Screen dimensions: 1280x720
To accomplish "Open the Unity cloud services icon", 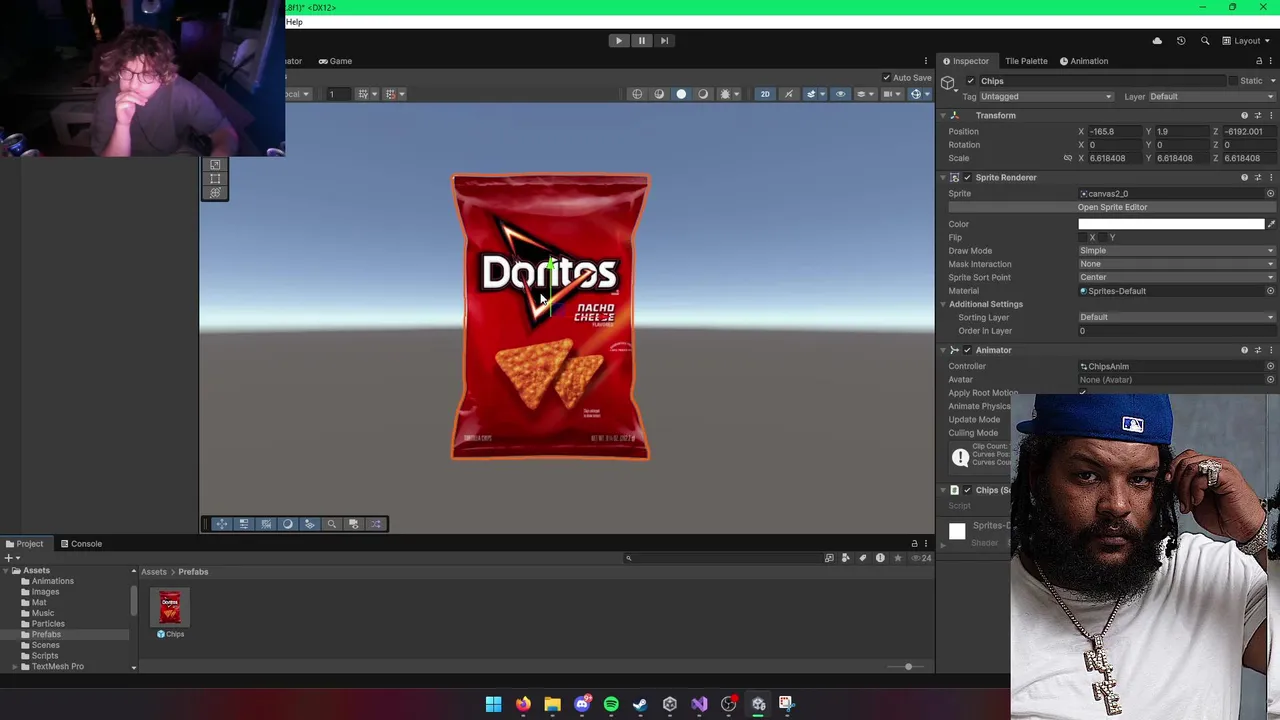I will pyautogui.click(x=1157, y=41).
